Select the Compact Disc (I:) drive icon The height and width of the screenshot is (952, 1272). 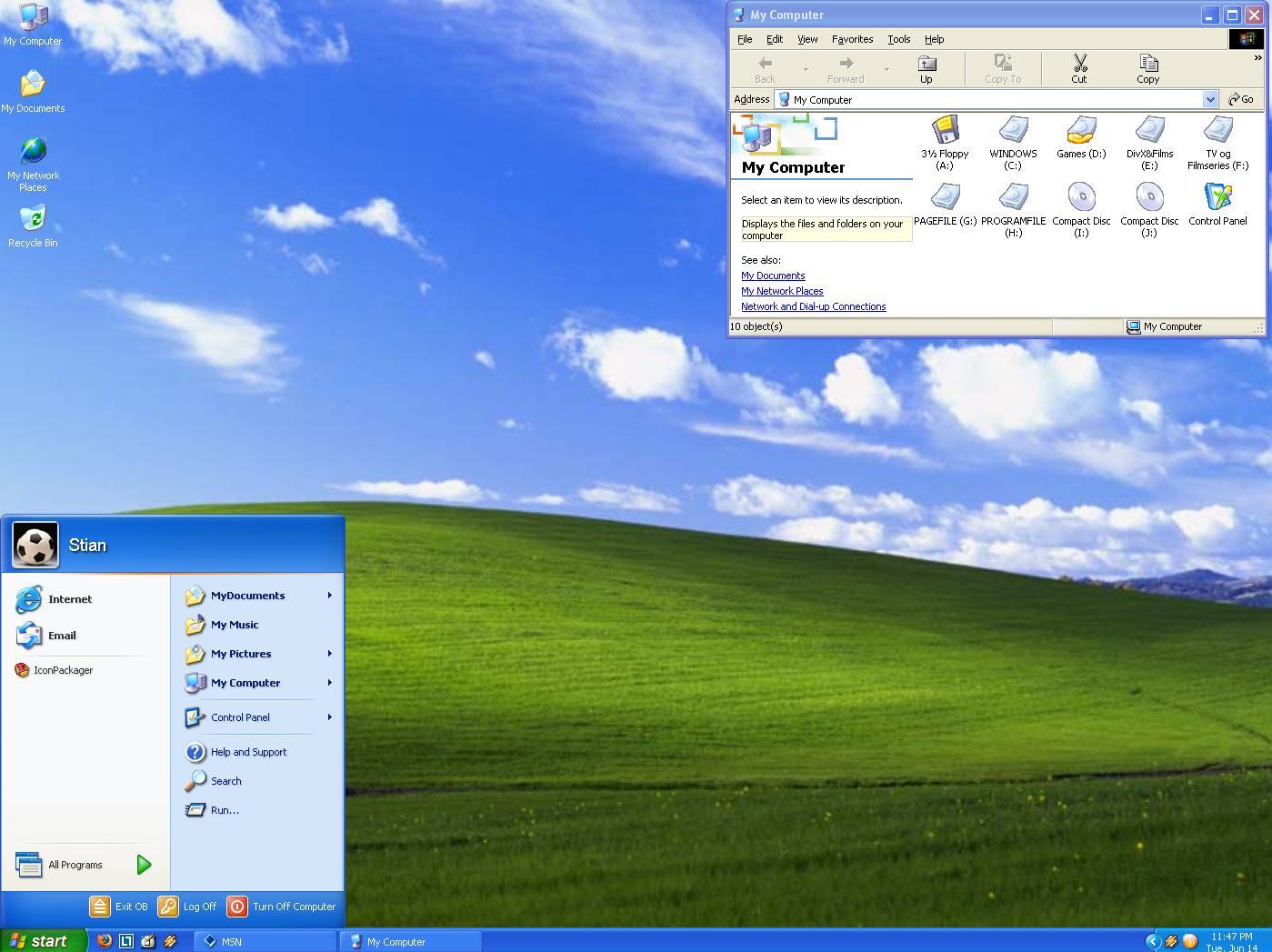coord(1081,197)
